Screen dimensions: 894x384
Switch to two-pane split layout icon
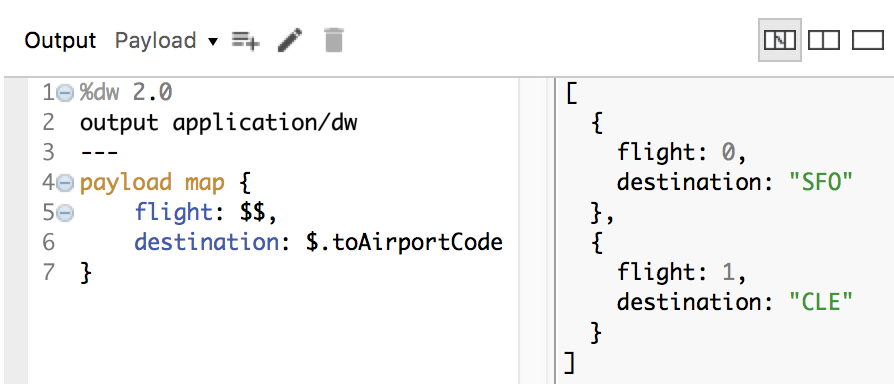point(824,40)
